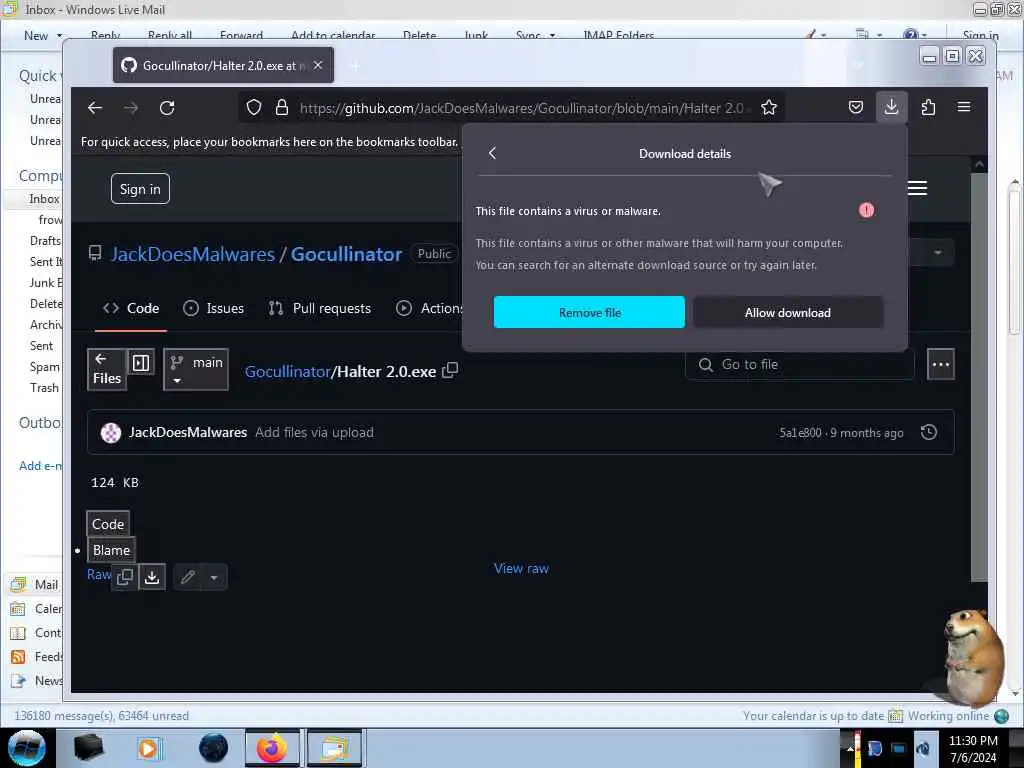Click the three-dots more file actions button

coord(940,364)
